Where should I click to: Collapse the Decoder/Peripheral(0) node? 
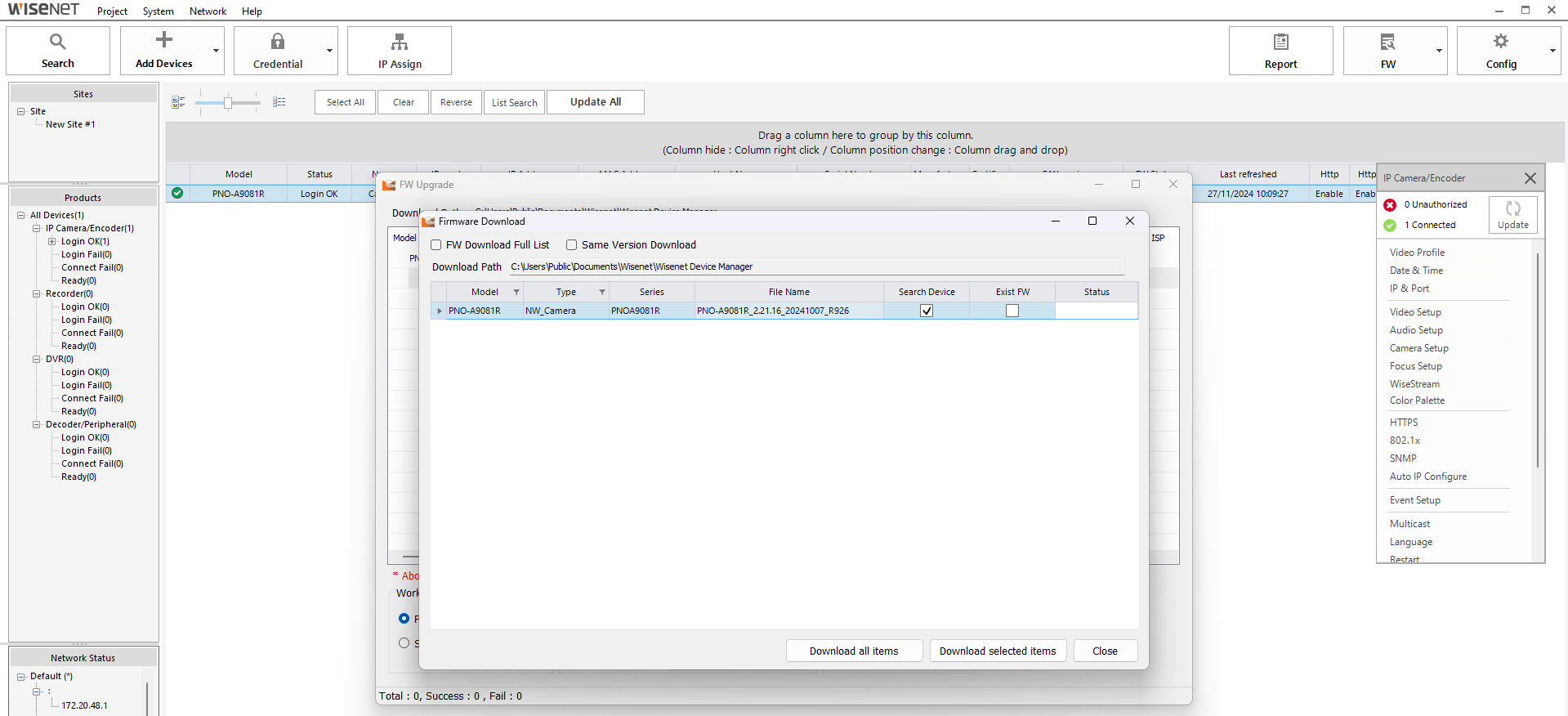(x=37, y=425)
